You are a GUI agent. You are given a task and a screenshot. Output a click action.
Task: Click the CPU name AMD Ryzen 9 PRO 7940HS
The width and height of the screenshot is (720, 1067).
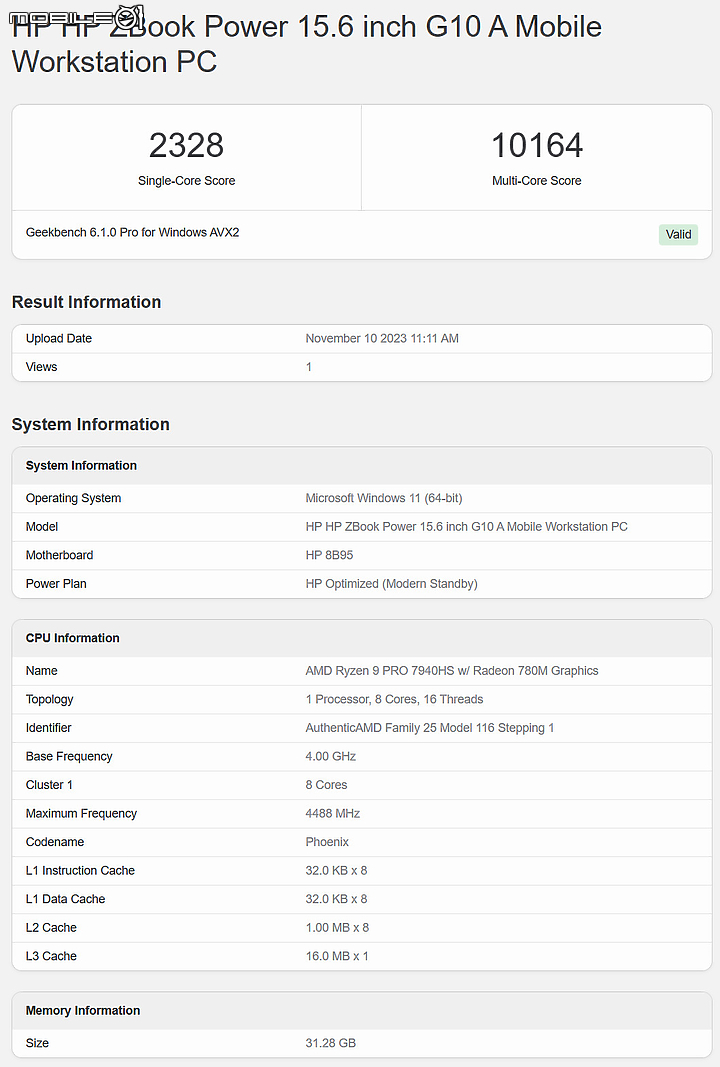pos(451,671)
